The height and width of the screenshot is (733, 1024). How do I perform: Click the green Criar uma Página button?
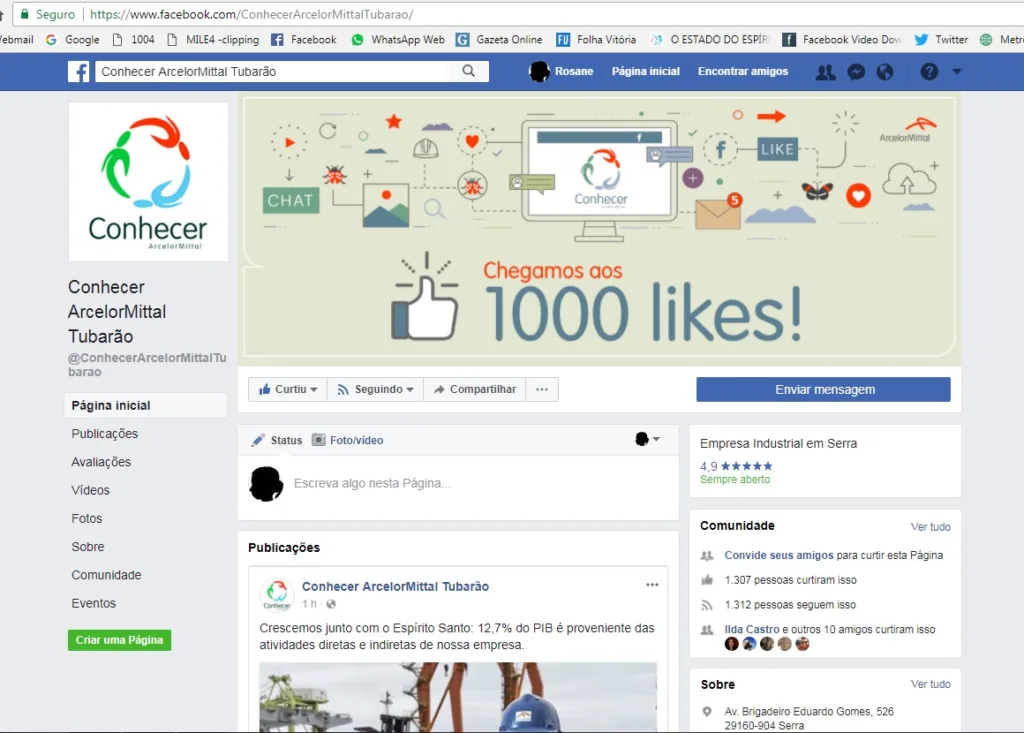pyautogui.click(x=120, y=640)
